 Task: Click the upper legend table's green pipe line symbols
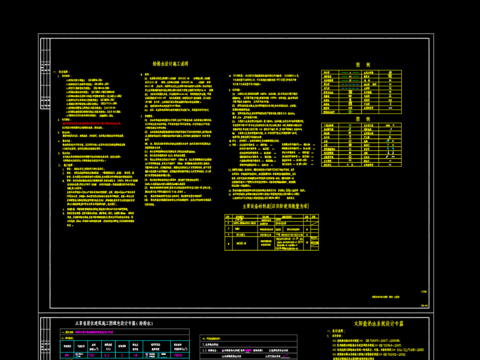350,76
